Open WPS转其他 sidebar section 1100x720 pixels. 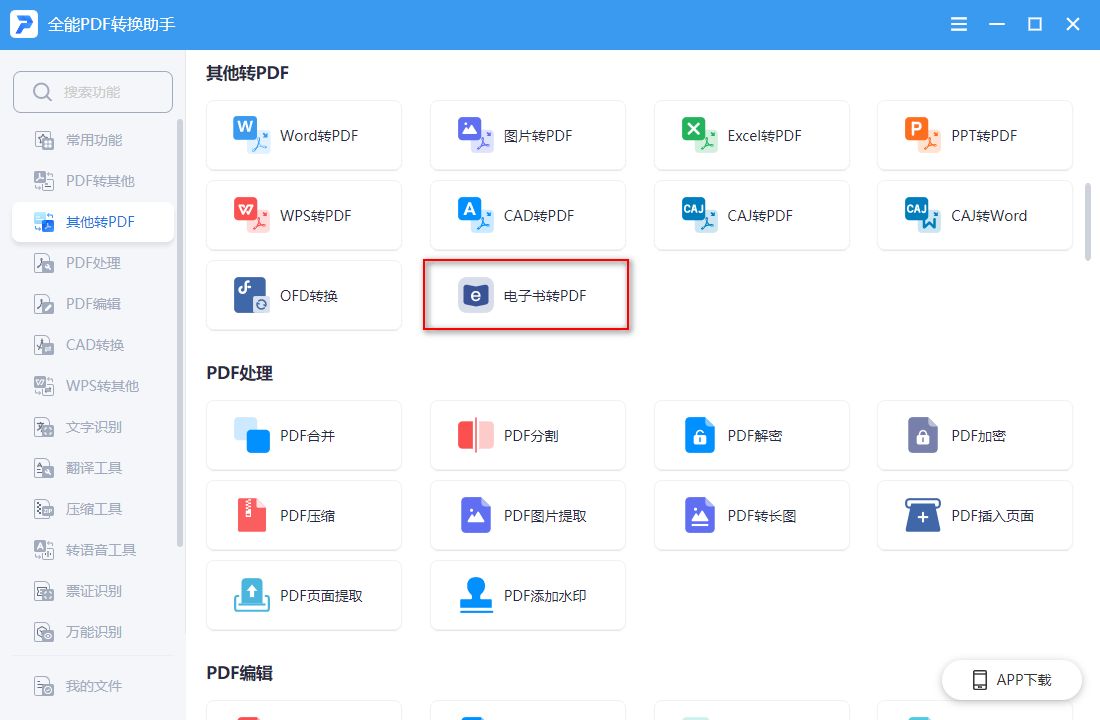(93, 386)
